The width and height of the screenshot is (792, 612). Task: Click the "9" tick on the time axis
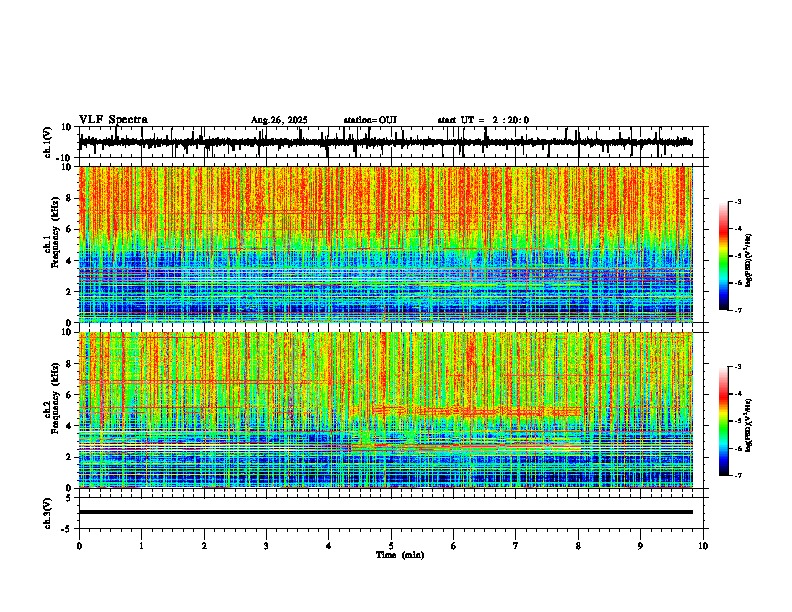pos(640,546)
